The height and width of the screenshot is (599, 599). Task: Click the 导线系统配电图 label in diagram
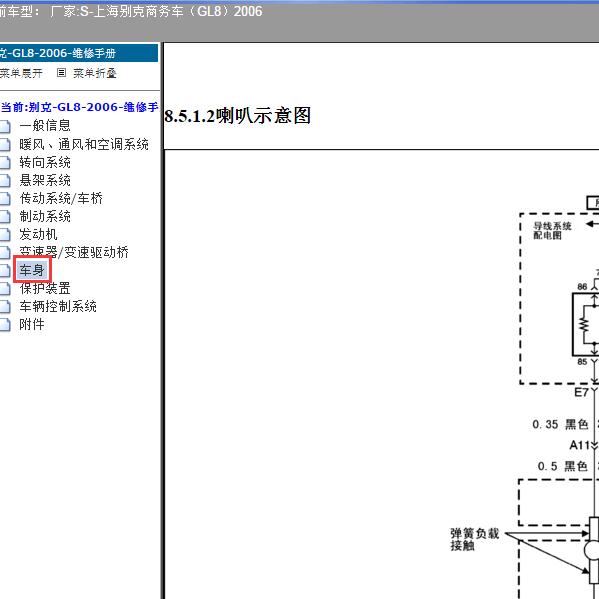pyautogui.click(x=552, y=231)
